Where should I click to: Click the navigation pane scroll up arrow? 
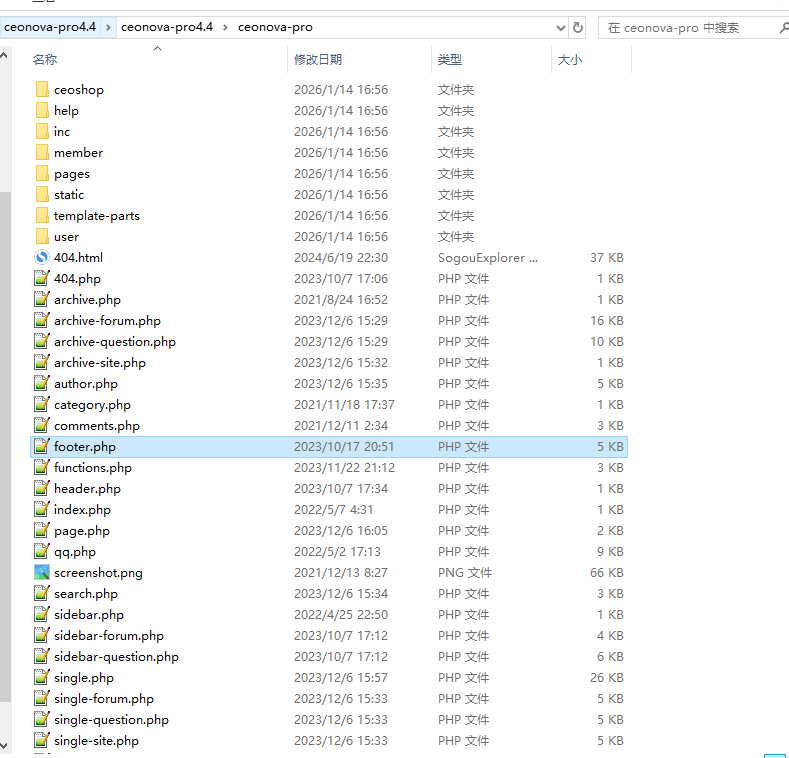[x=5, y=55]
